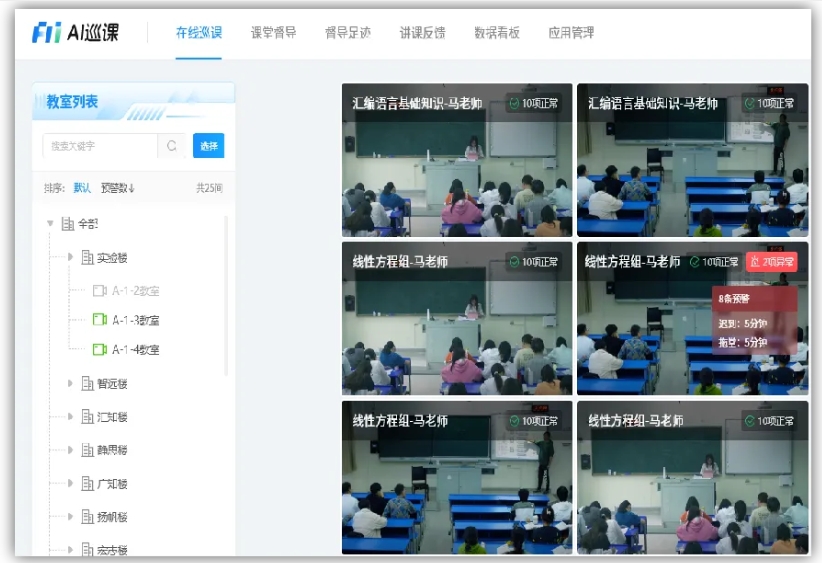Click the building icon next to 实验楼

click(x=86, y=257)
